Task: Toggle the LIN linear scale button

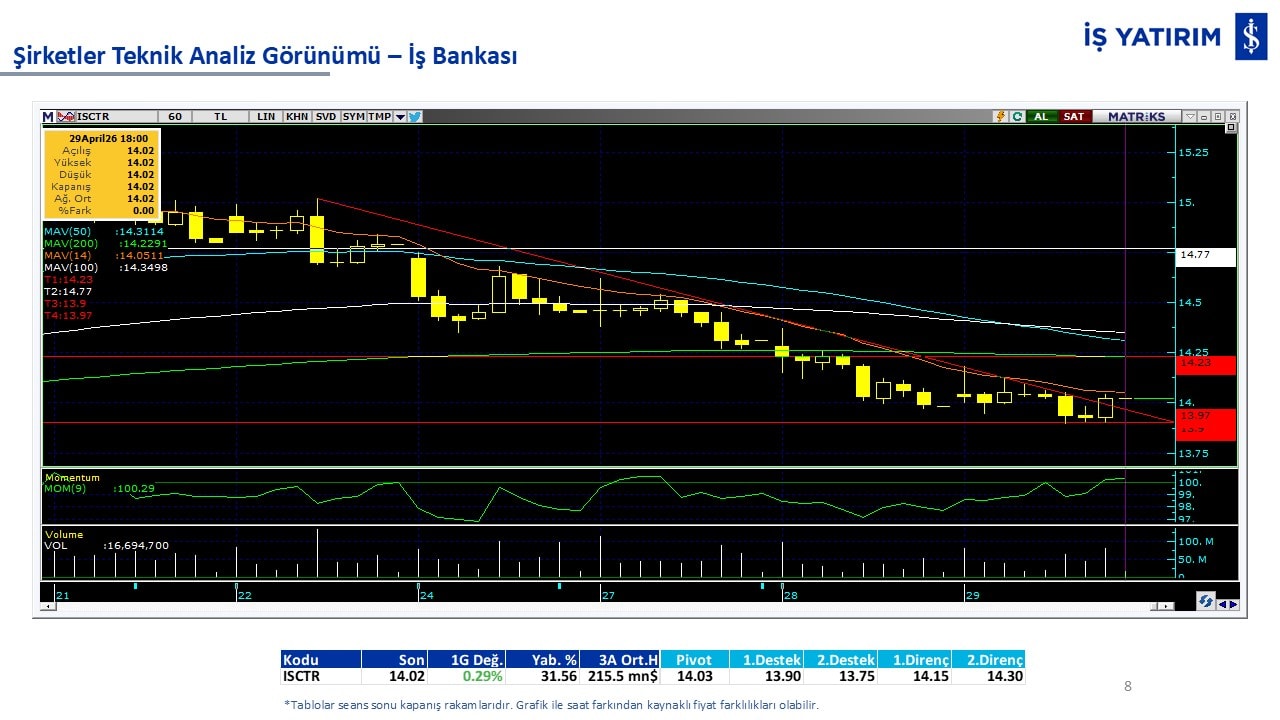Action: click(x=266, y=116)
